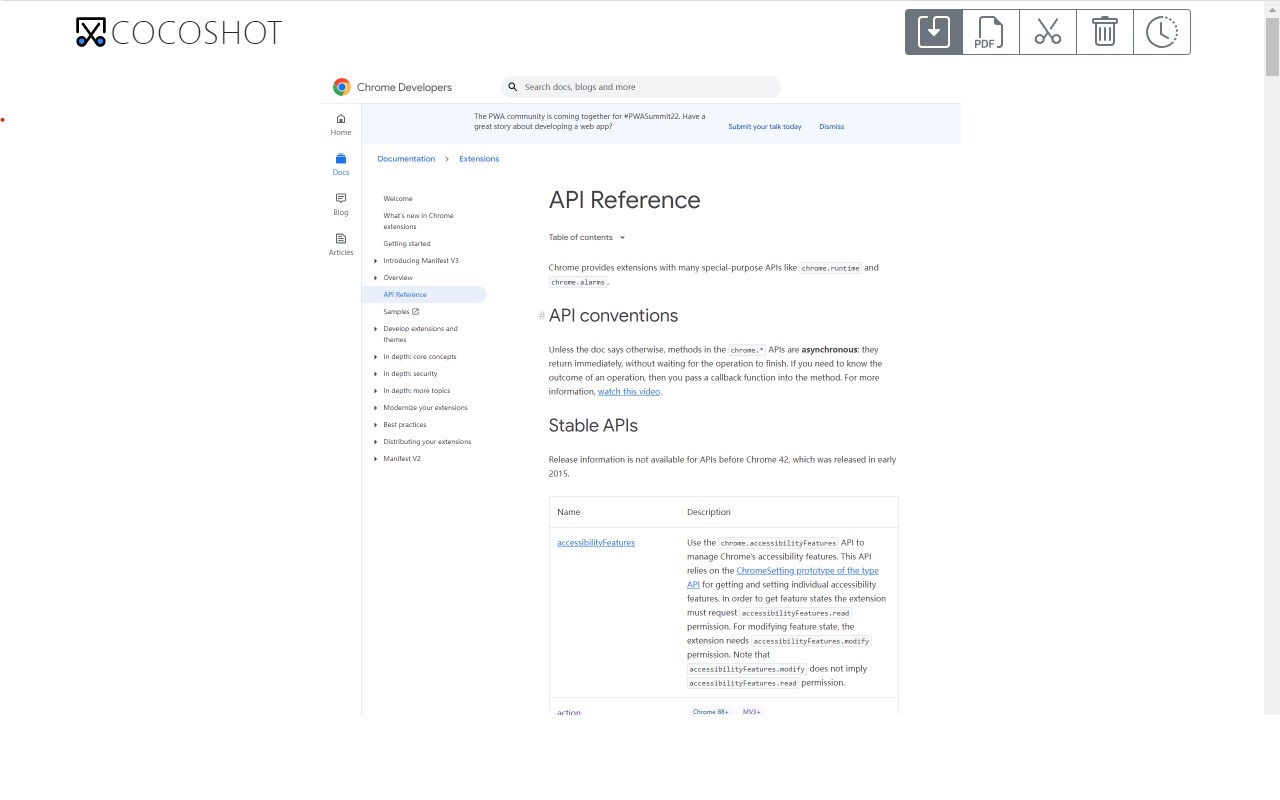Expand the Manifest V2 section
1280x800 pixels.
click(x=376, y=459)
